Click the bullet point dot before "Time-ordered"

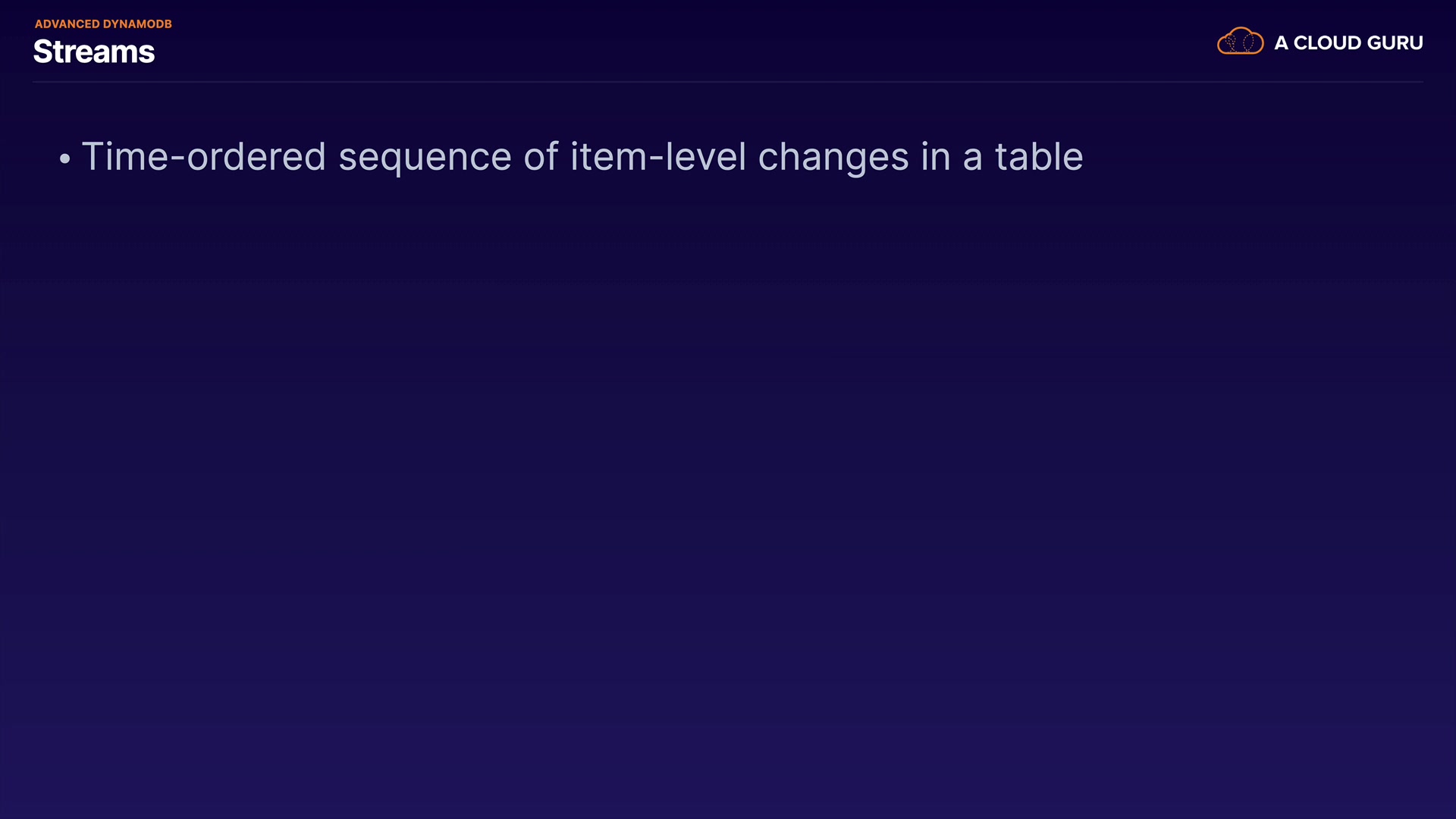pos(64,158)
